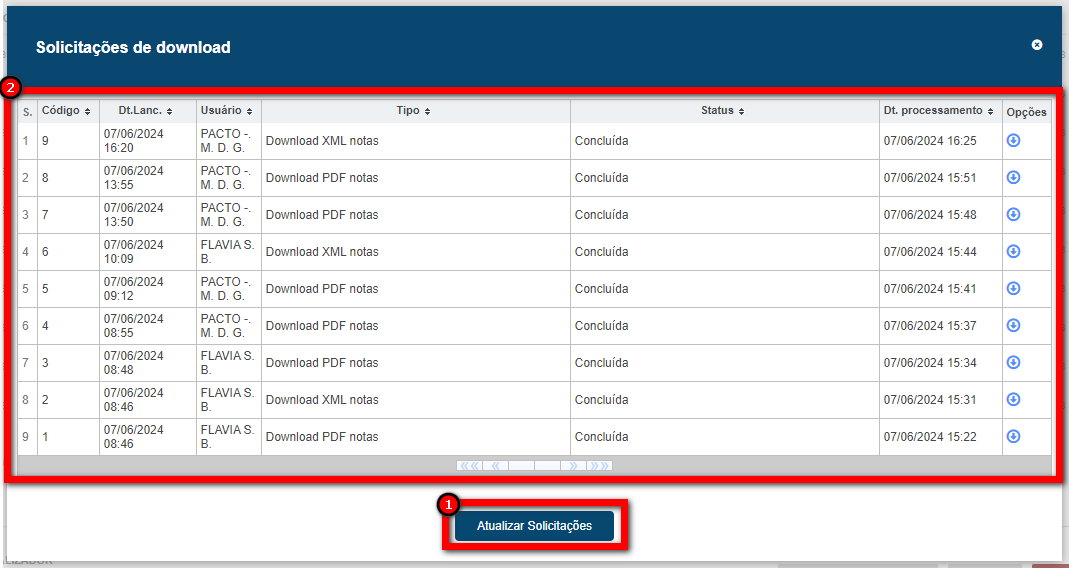Sort table by Dt.Lanc. column
1069x568 pixels.
coord(146,111)
